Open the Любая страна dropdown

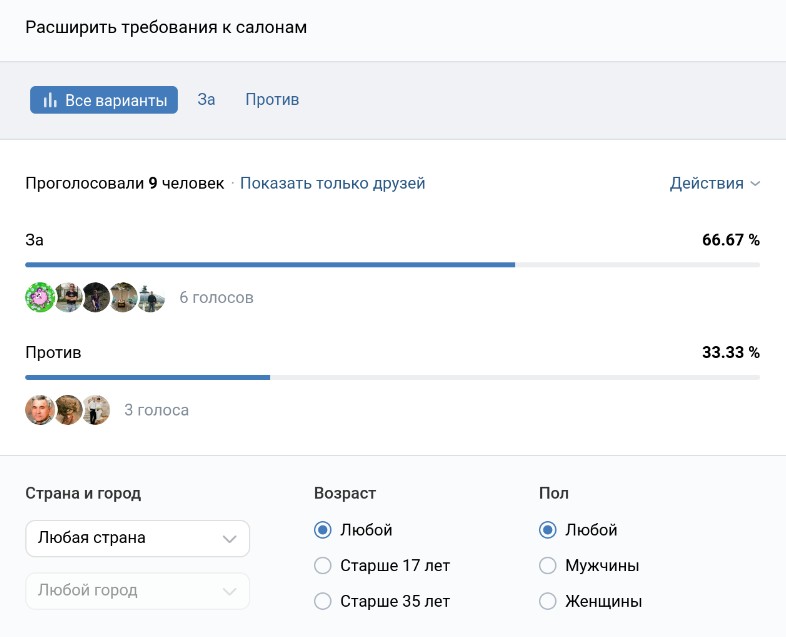tap(137, 538)
